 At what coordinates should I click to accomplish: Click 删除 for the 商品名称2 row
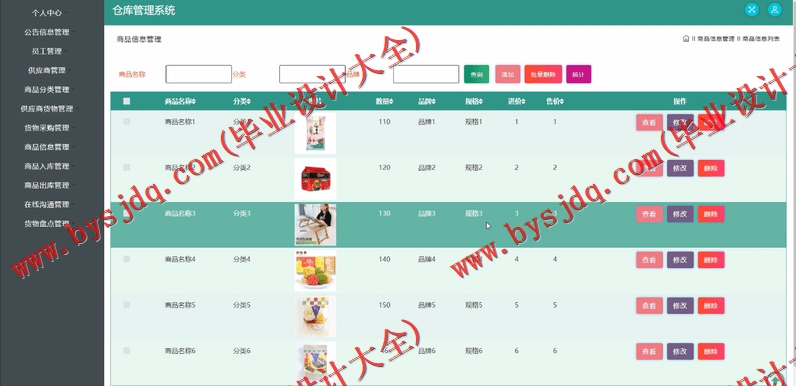711,168
